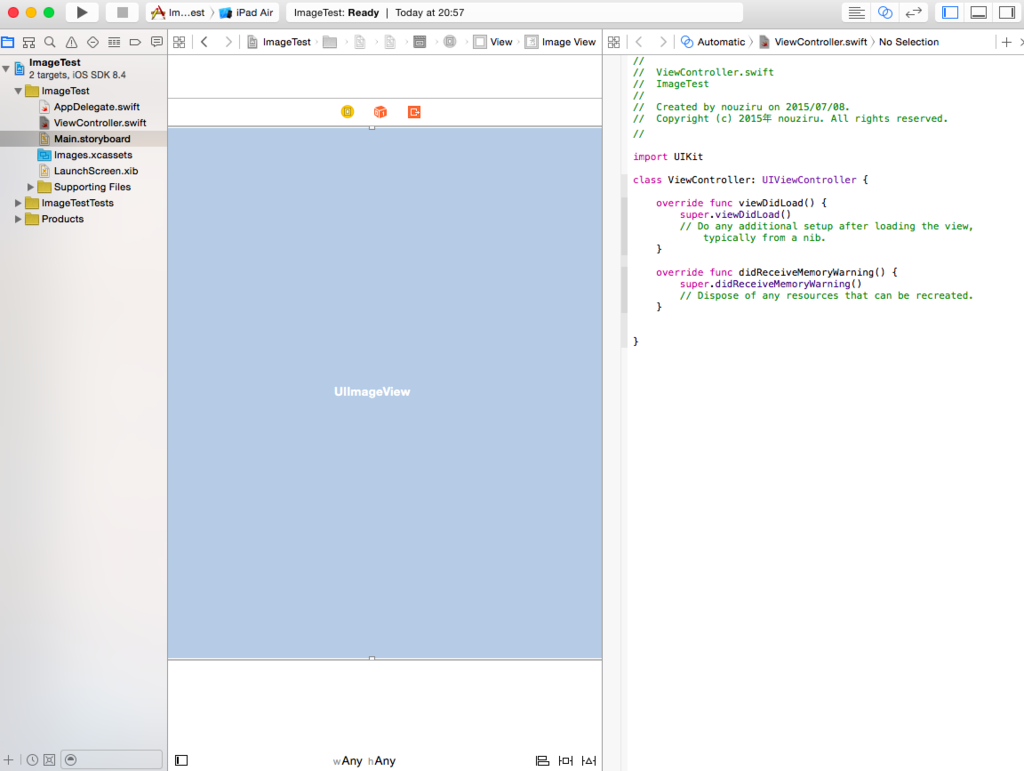Expand the Products folder

[18, 219]
